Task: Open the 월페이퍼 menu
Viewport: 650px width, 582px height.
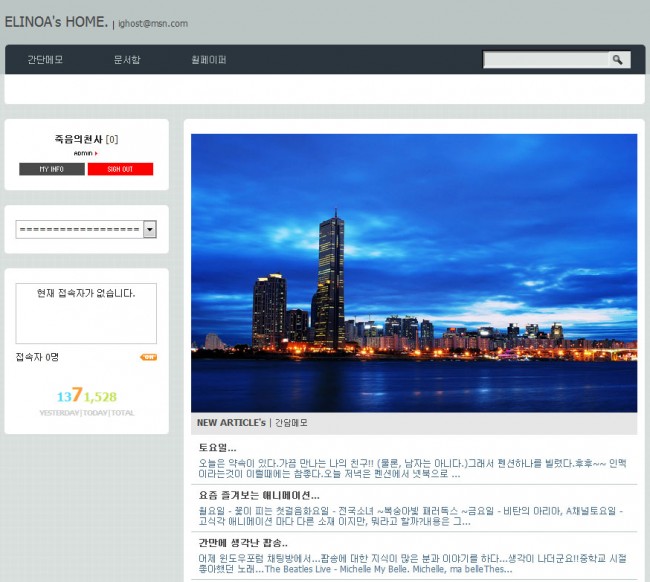Action: [209, 60]
